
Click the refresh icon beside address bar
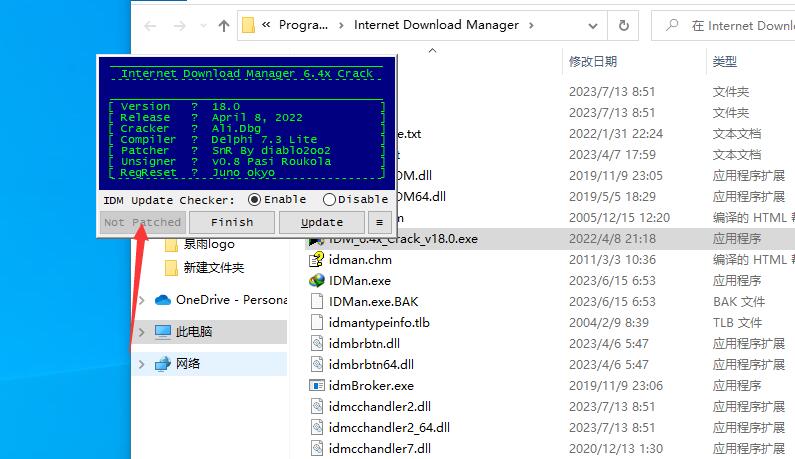click(x=624, y=25)
